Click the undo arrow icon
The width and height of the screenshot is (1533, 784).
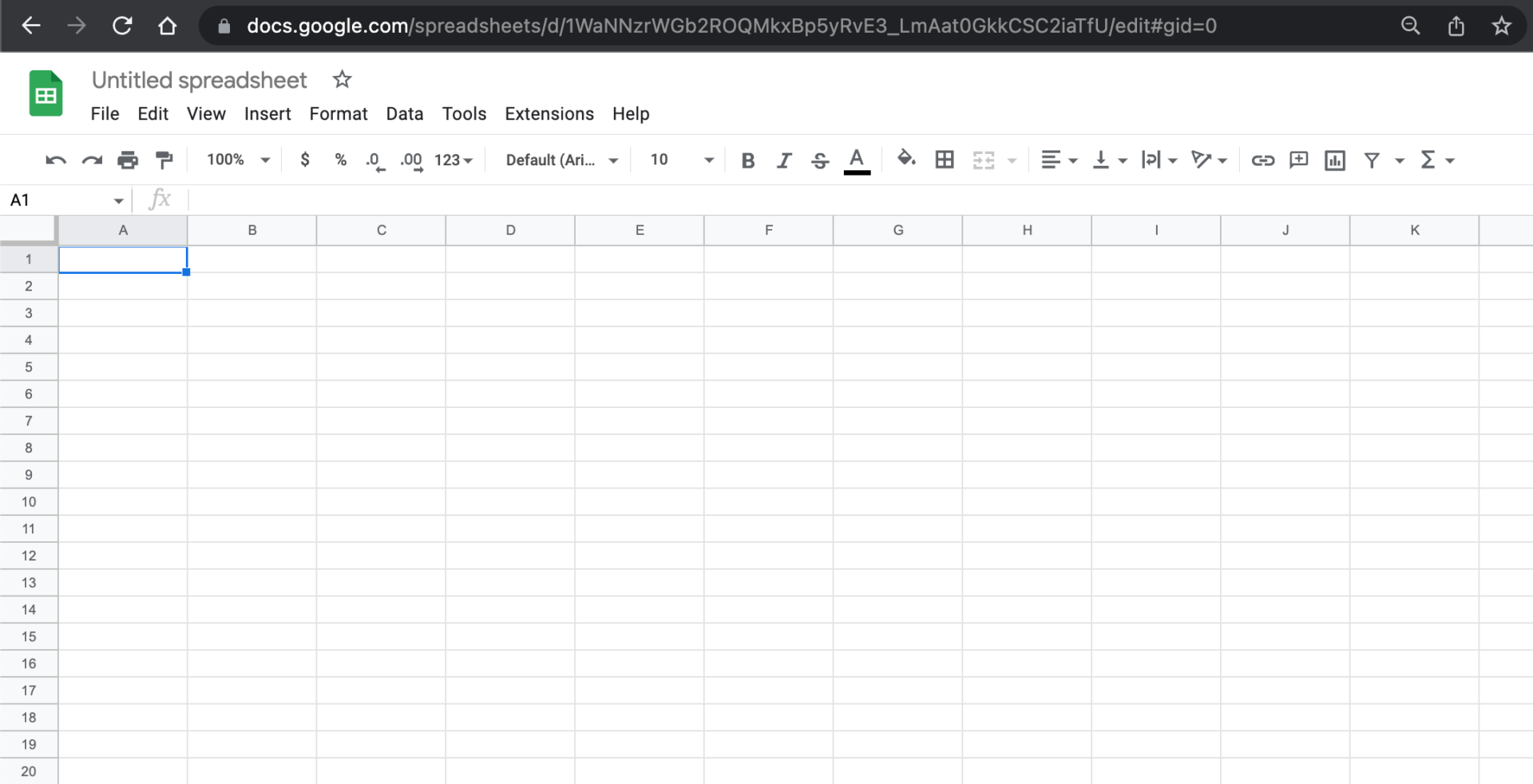(55, 160)
